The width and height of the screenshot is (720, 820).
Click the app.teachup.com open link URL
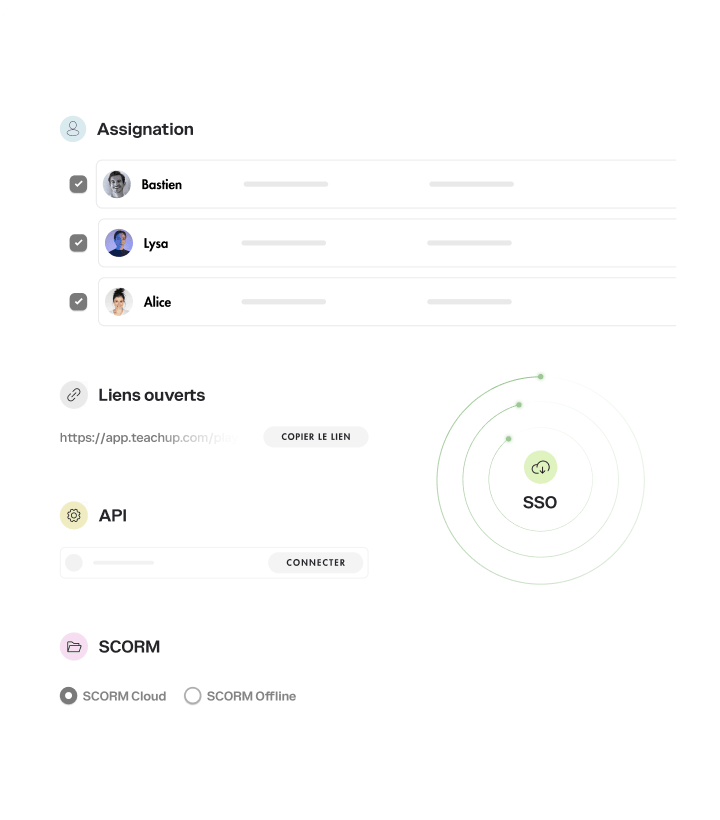click(x=150, y=437)
